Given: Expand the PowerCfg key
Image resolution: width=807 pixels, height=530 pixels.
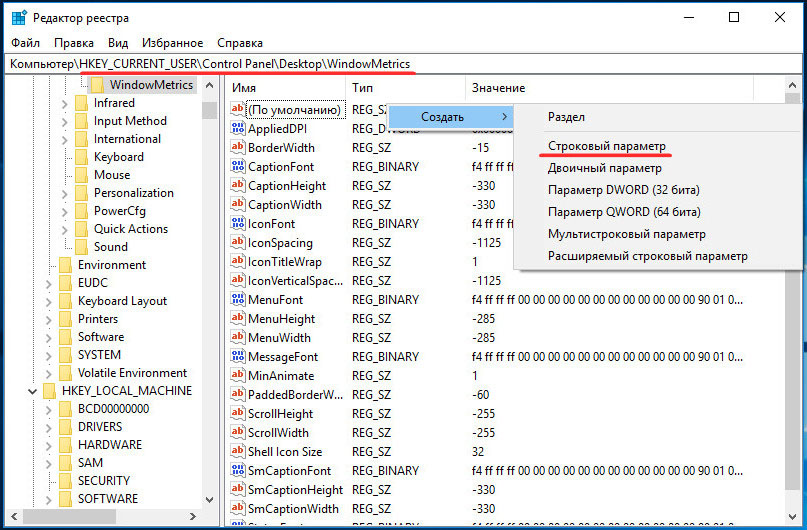Looking at the screenshot, I should tap(64, 212).
